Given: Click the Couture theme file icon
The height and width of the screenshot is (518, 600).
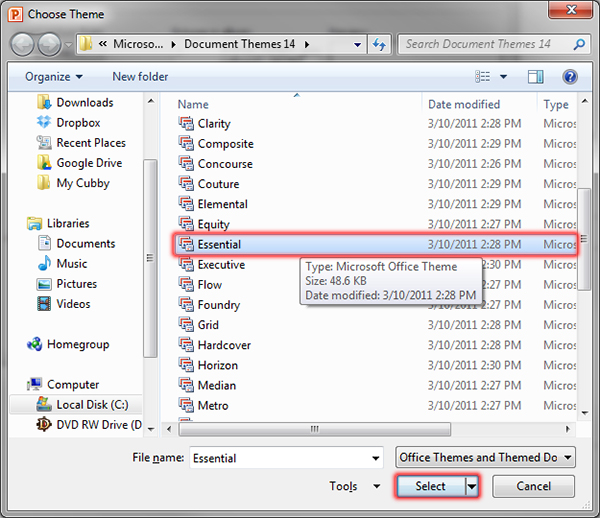Looking at the screenshot, I should (x=186, y=184).
